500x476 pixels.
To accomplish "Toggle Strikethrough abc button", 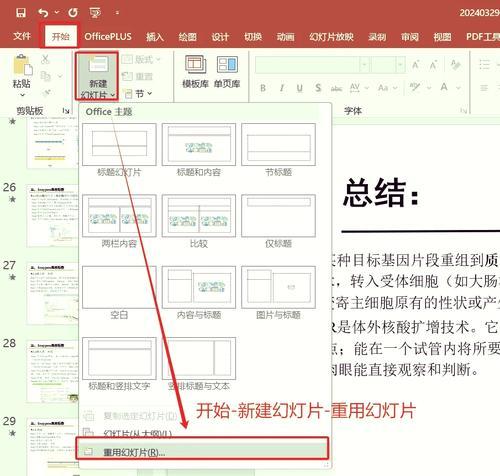I will (x=336, y=88).
